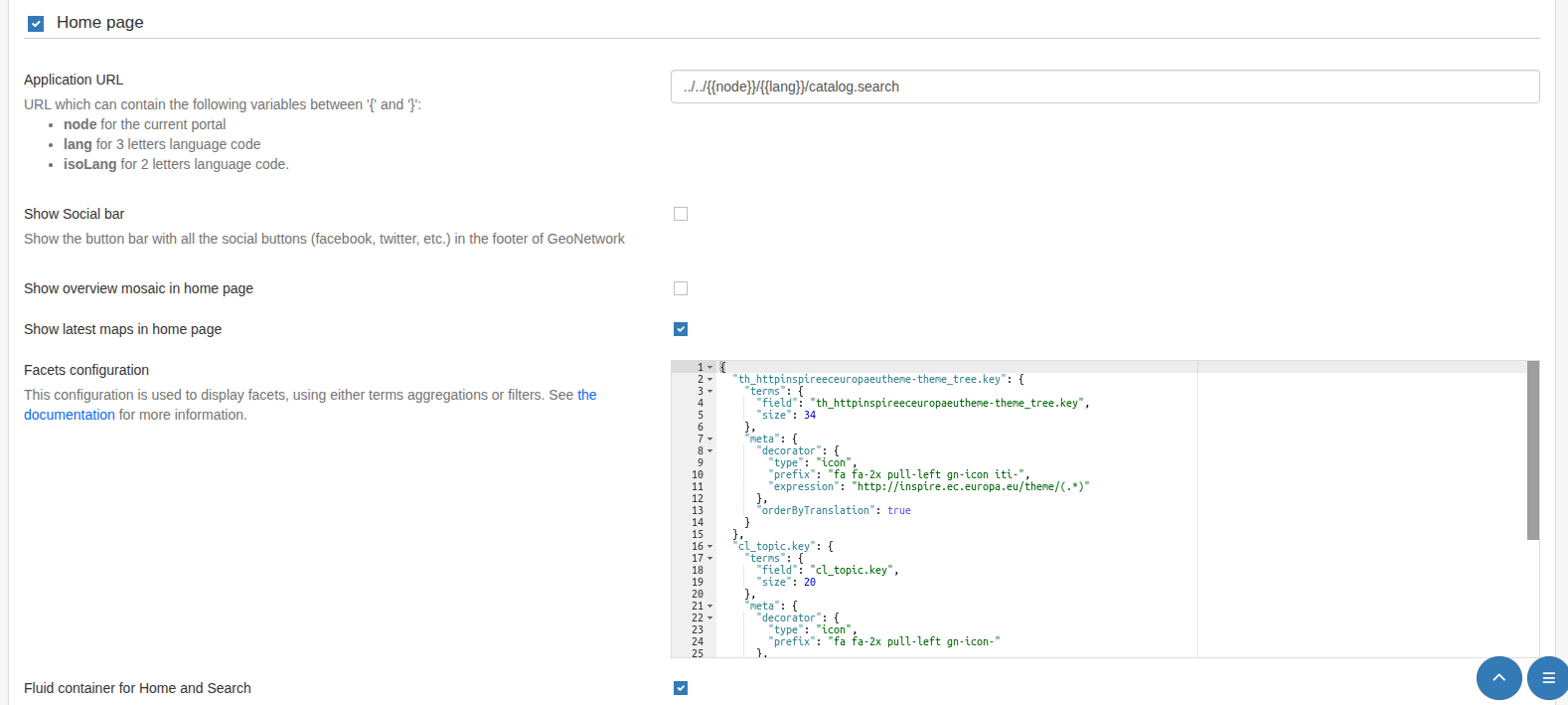Collapse the fold arrow on line 2
This screenshot has height=705, width=1568.
(709, 380)
